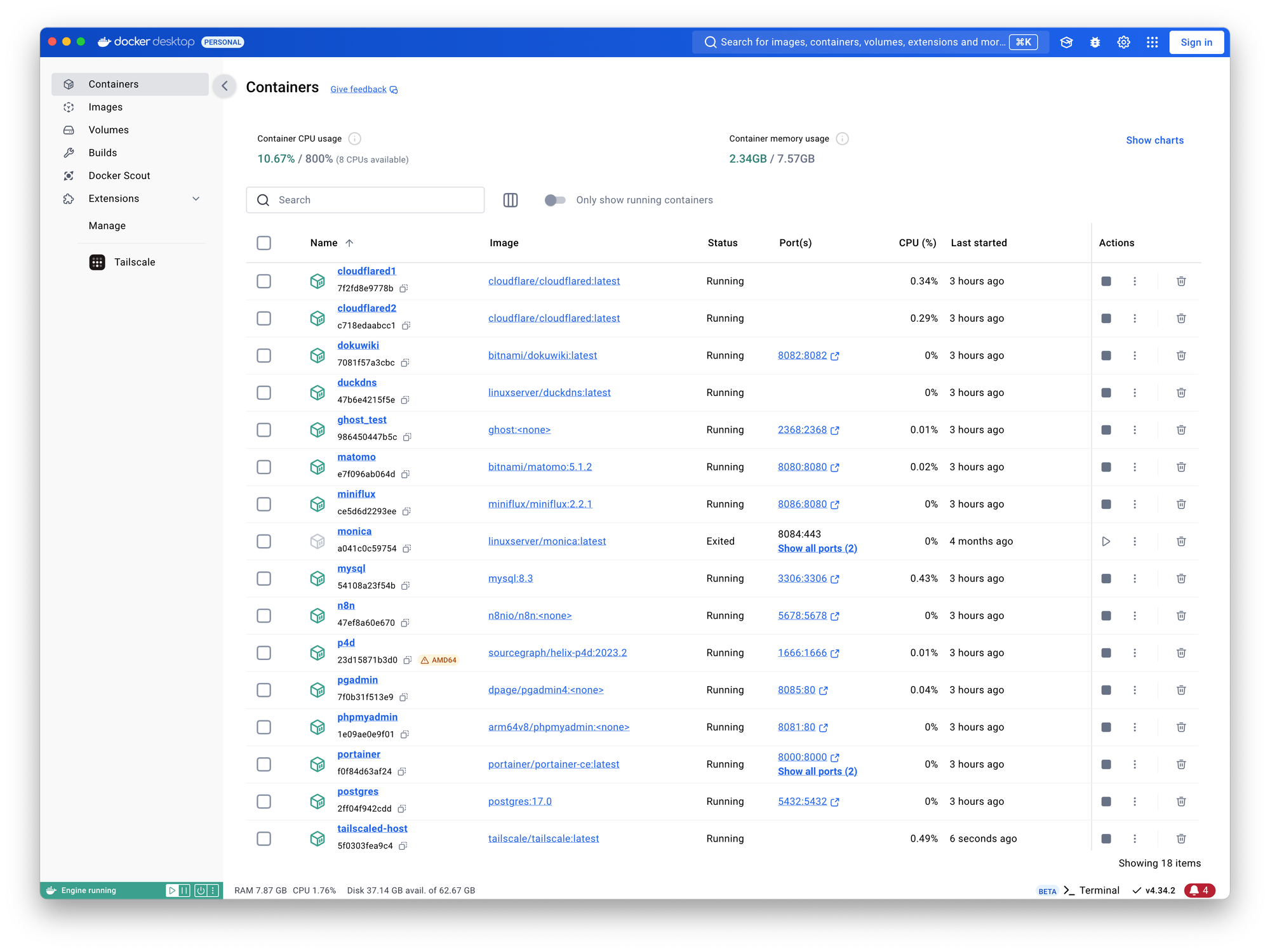
Task: Stop the cloudflared1 container
Action: [x=1106, y=281]
